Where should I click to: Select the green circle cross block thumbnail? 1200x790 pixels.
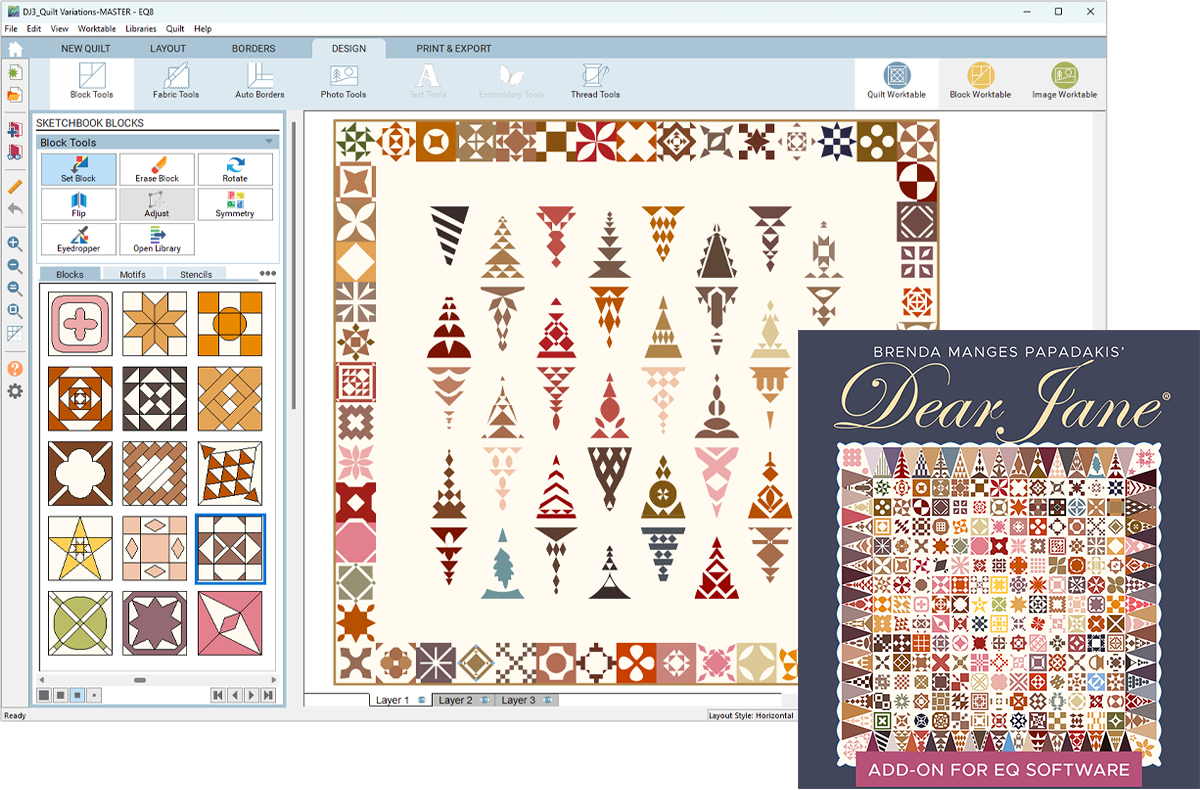pos(81,623)
